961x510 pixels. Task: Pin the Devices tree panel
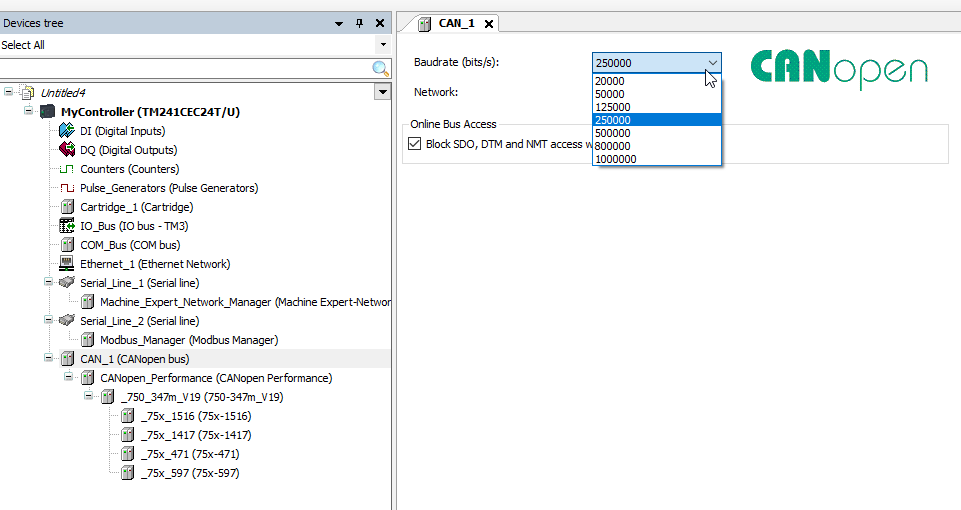tap(360, 23)
